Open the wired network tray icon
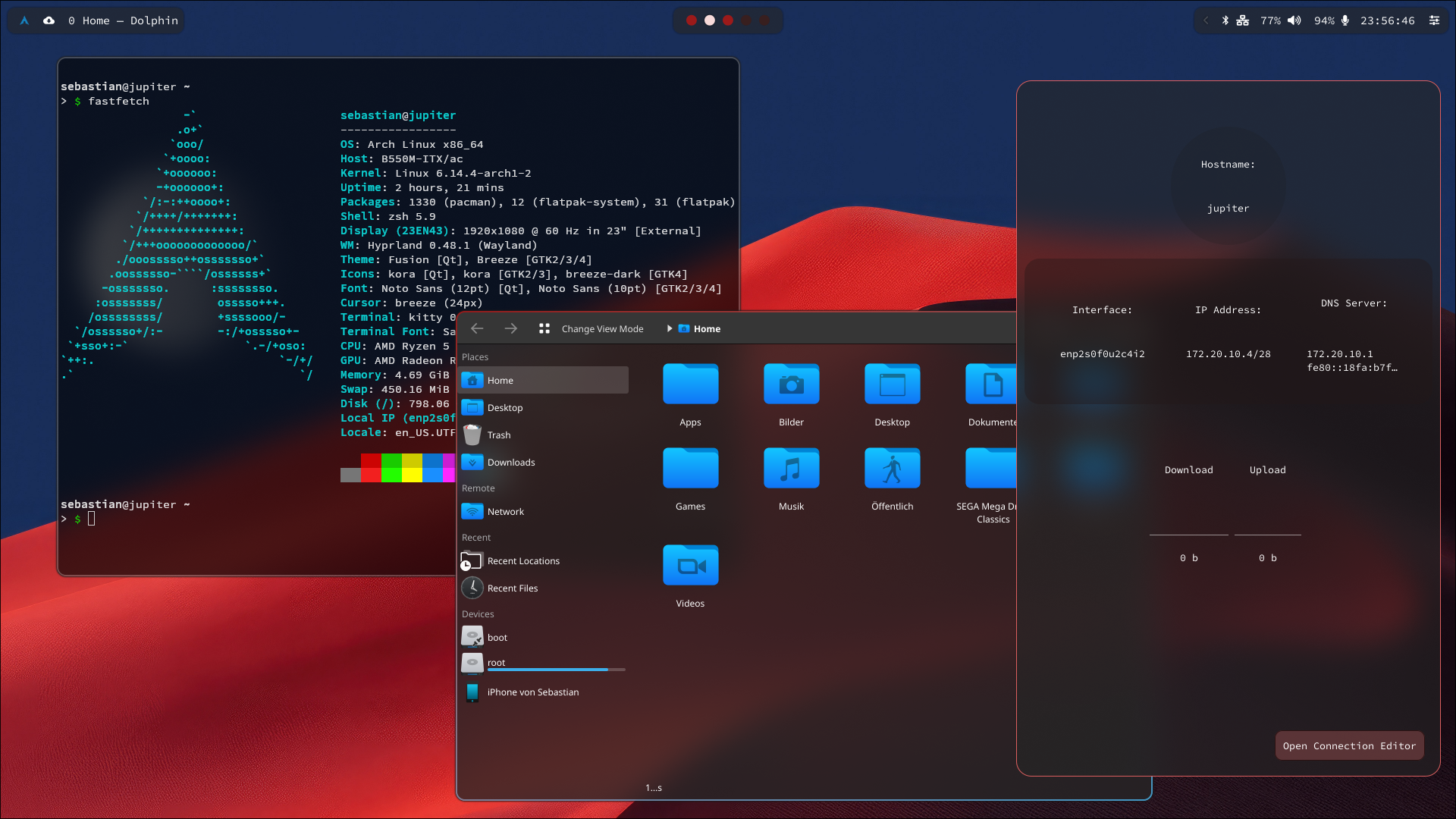 (x=1242, y=20)
